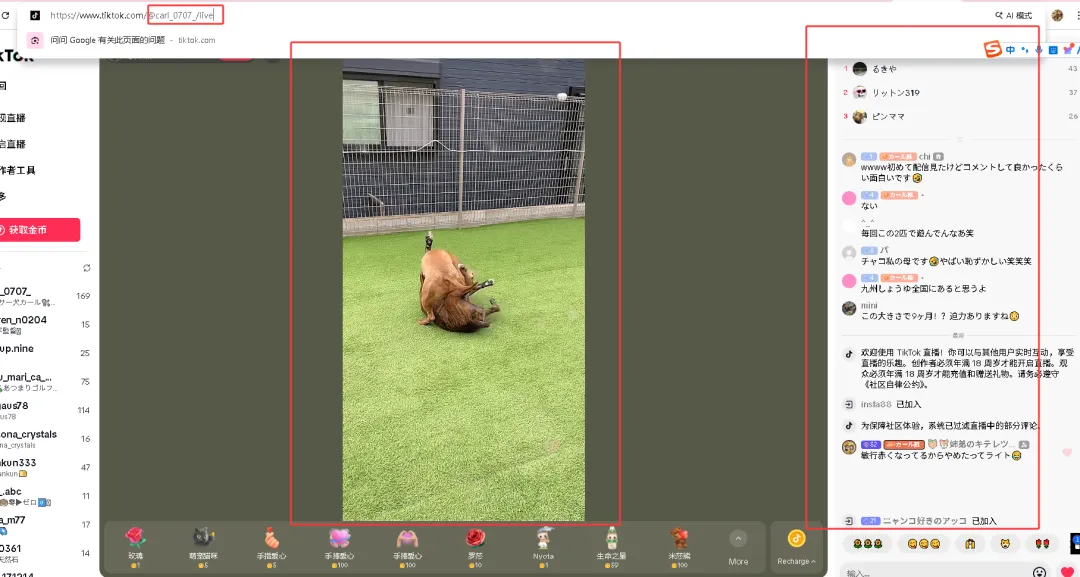Screen dimensions: 1080x577
Task: Expand the top viewers ranking list
Action: 959,138
